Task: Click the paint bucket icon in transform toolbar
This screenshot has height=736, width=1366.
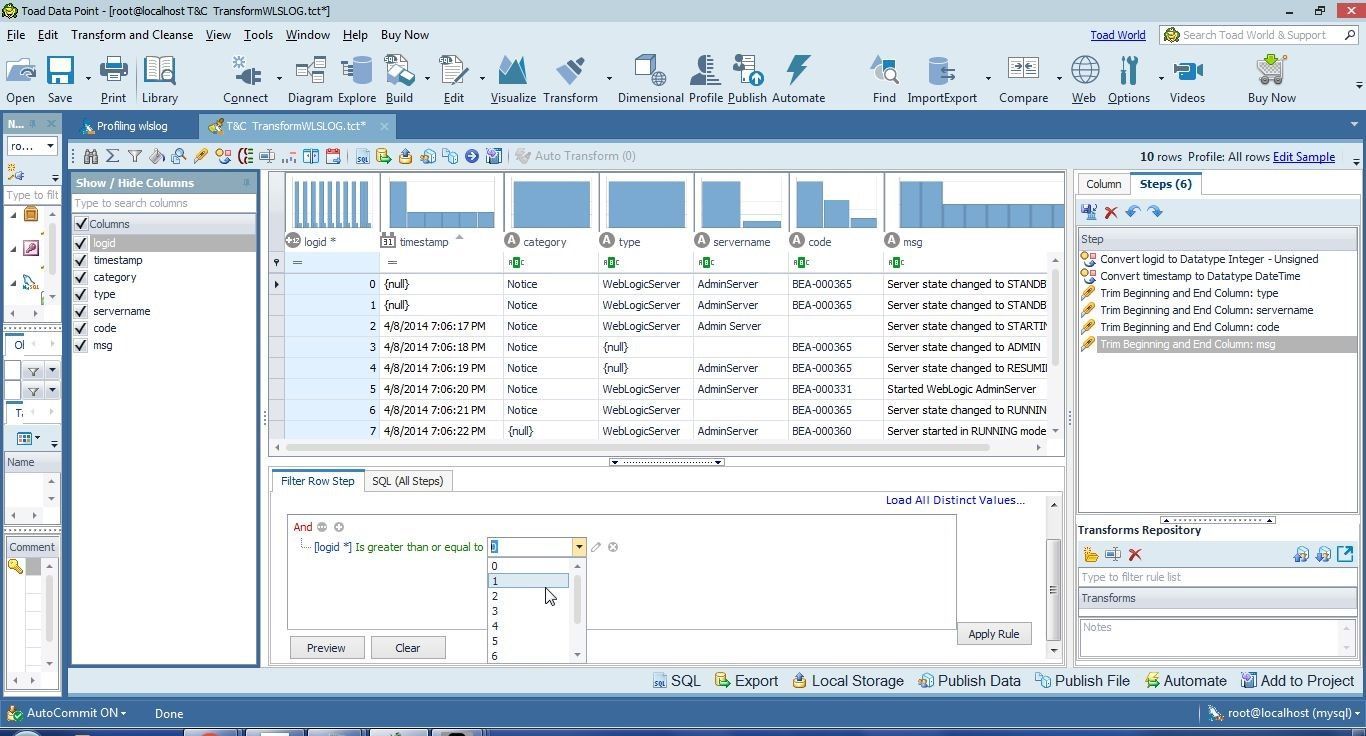Action: click(x=157, y=156)
